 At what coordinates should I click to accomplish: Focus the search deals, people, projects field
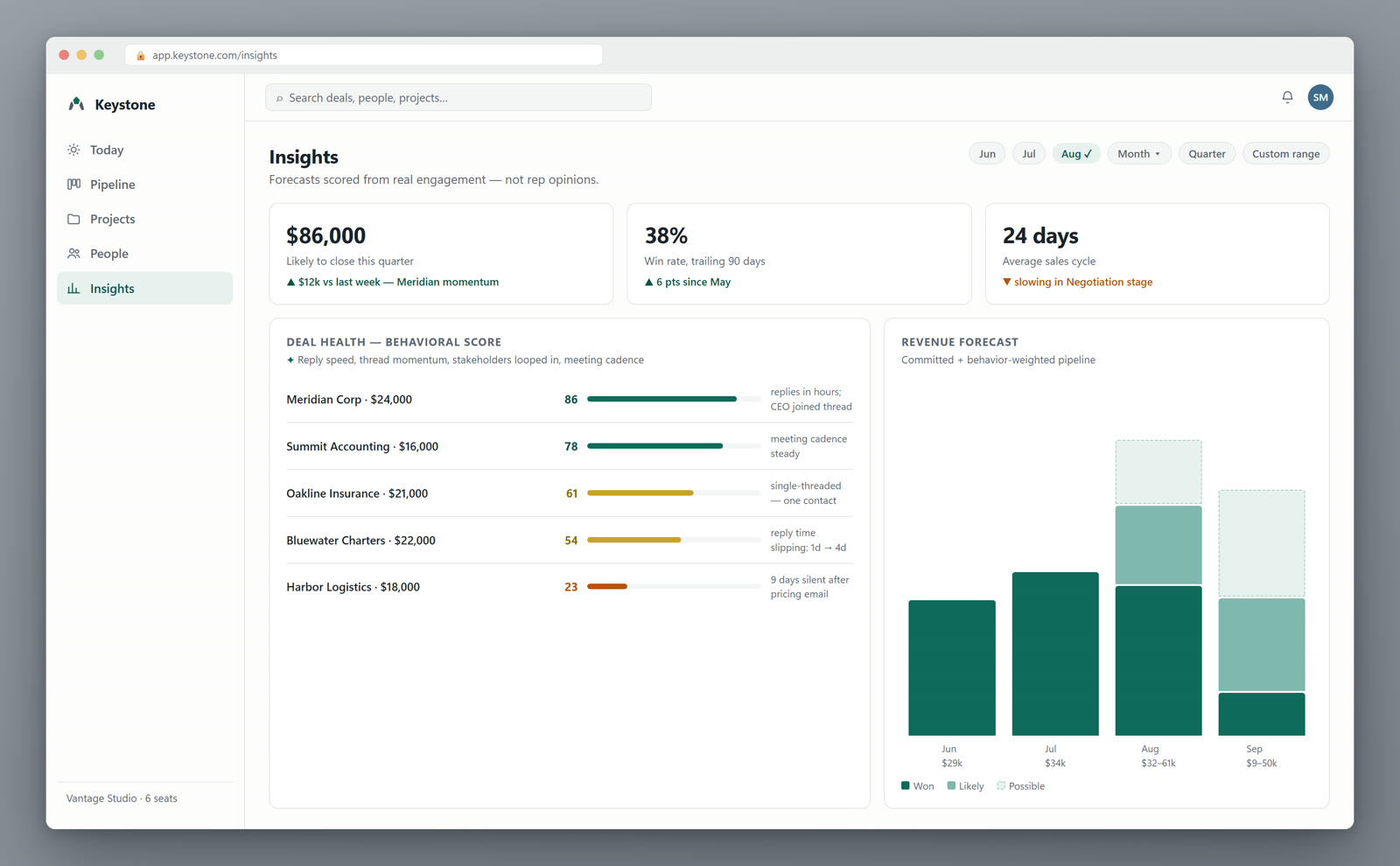point(458,98)
